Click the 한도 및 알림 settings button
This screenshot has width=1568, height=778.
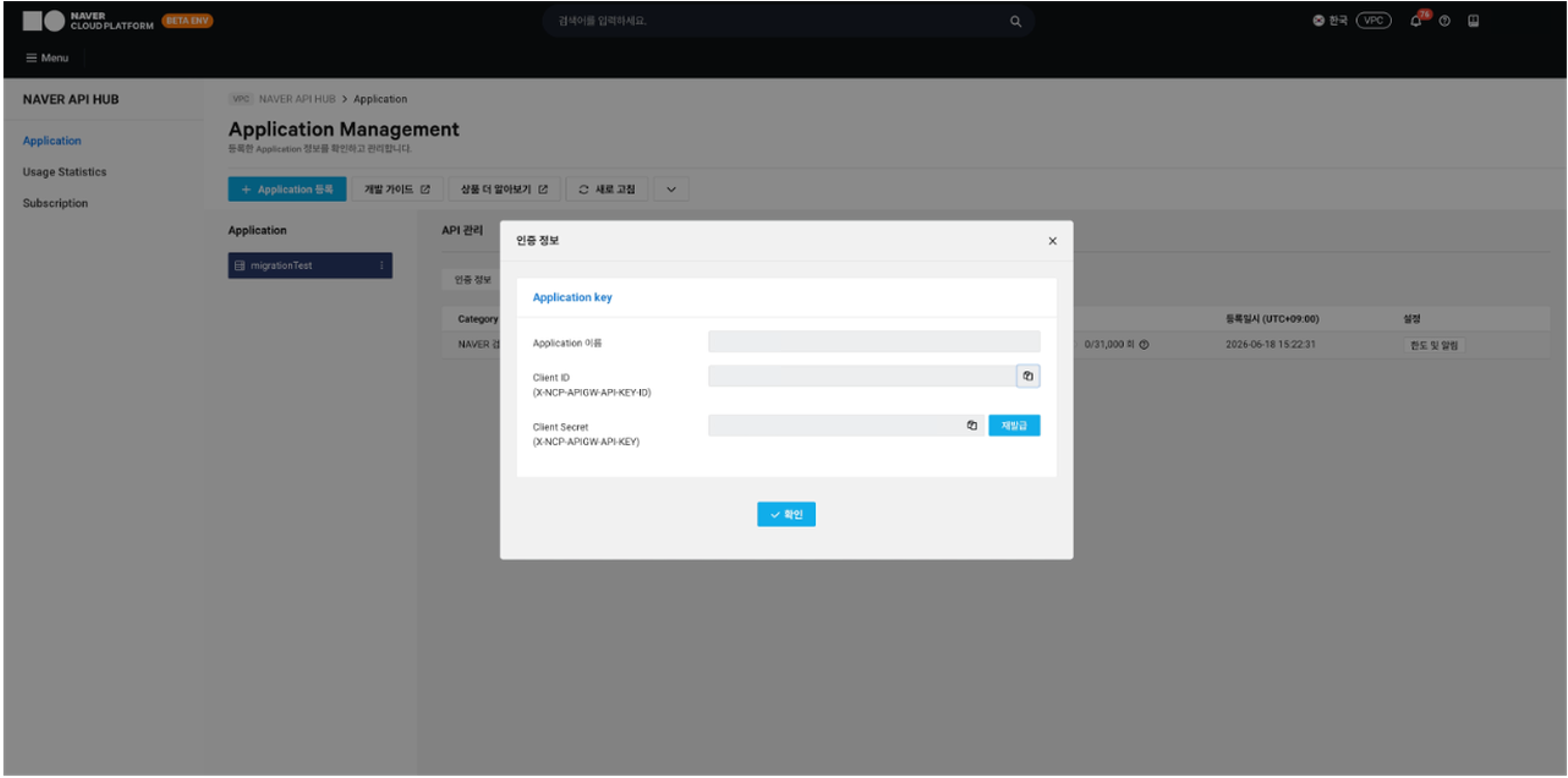pos(1434,346)
